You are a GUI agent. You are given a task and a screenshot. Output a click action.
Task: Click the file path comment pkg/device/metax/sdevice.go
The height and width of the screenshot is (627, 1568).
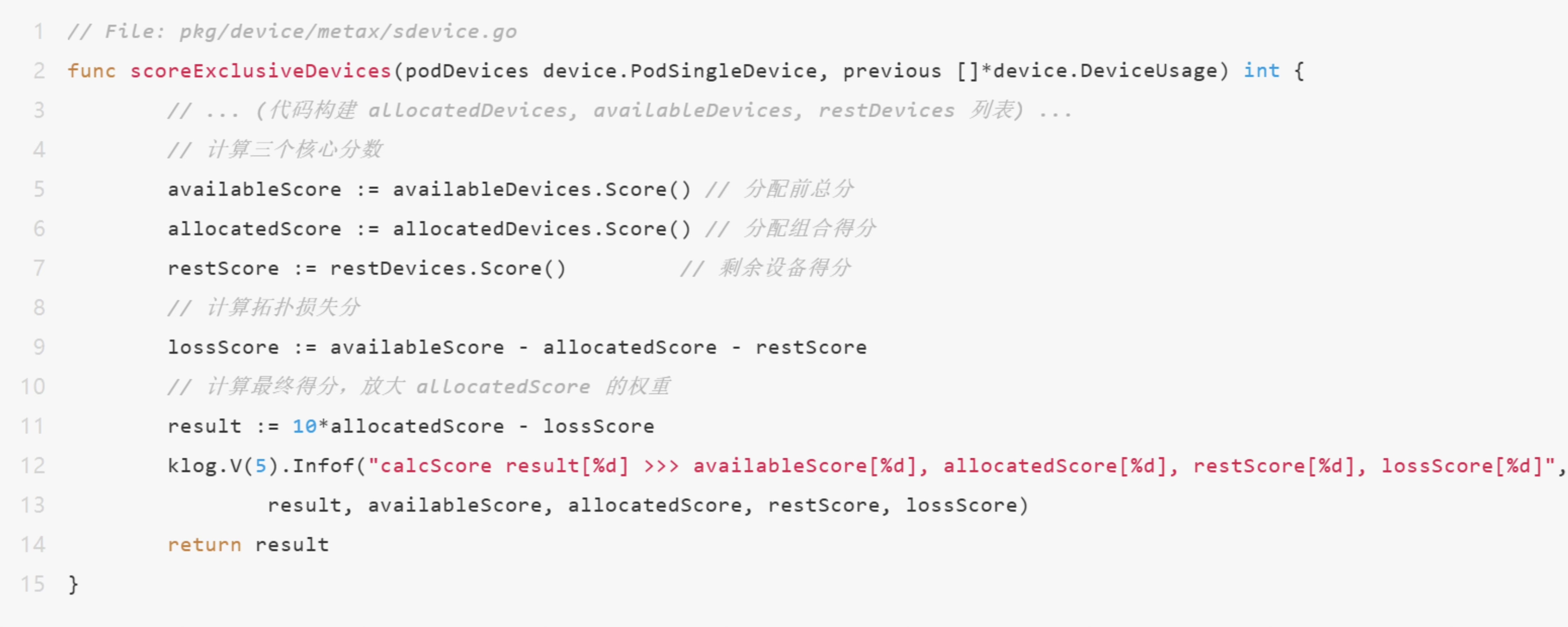point(348,32)
